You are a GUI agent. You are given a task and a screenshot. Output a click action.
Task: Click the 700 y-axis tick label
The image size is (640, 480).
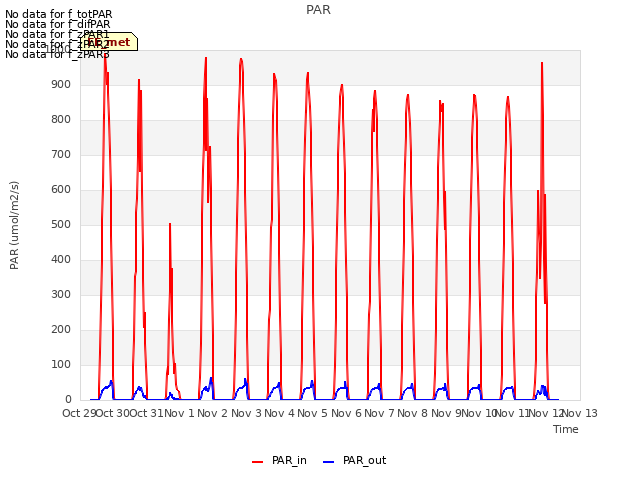tap(61, 155)
